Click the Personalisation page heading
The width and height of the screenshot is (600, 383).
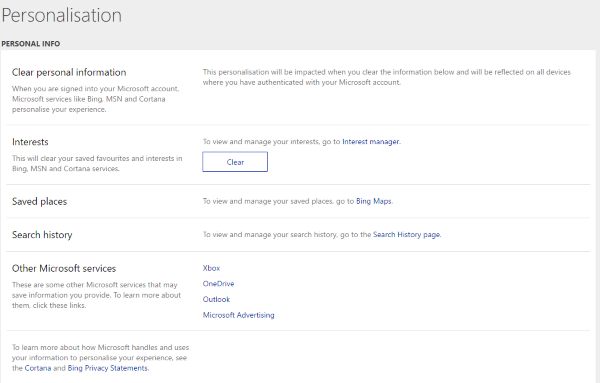[x=62, y=16]
